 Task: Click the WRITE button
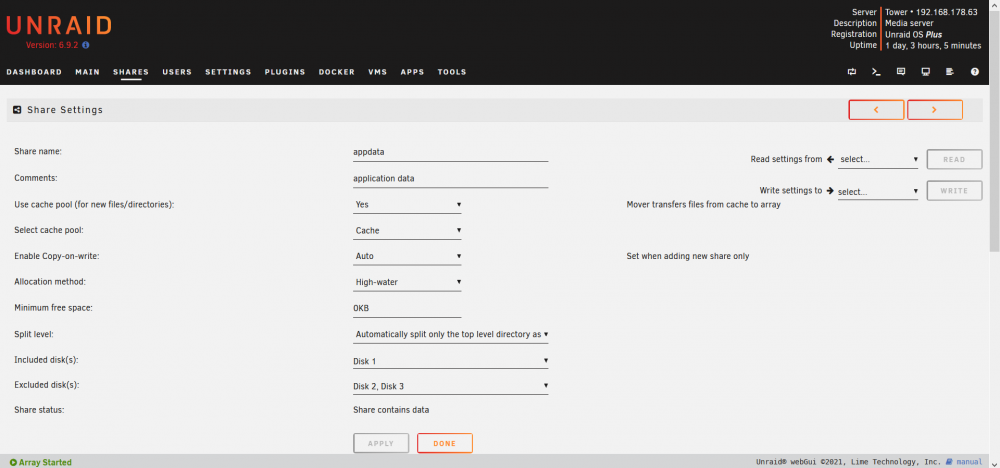pos(954,191)
